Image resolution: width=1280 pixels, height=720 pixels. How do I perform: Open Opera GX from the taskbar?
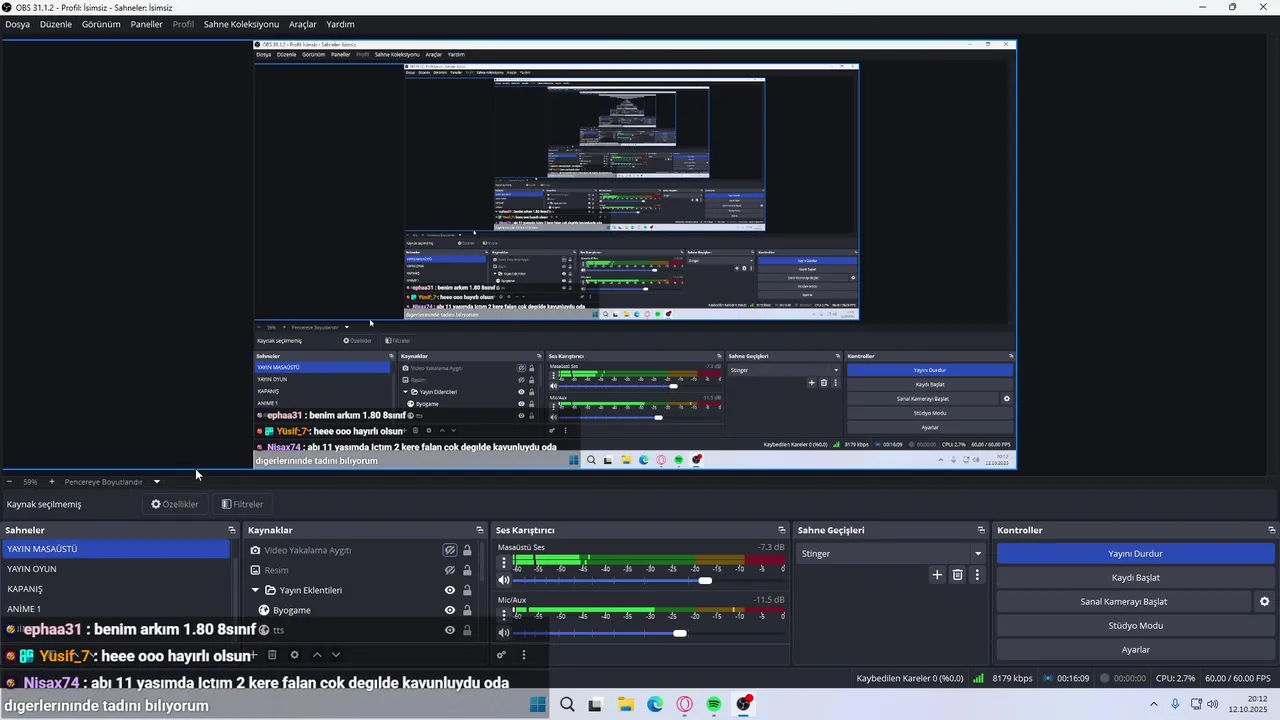tap(685, 704)
